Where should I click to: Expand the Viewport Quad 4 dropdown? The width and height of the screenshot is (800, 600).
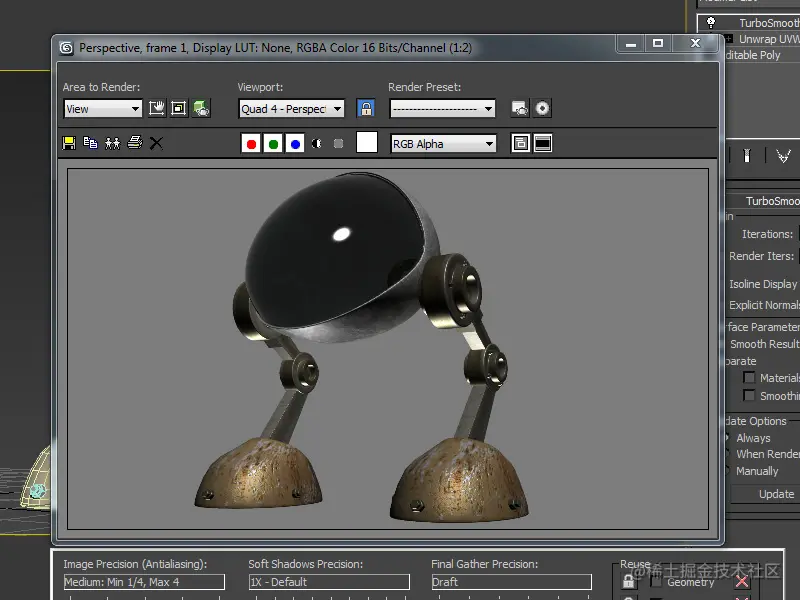(x=292, y=109)
